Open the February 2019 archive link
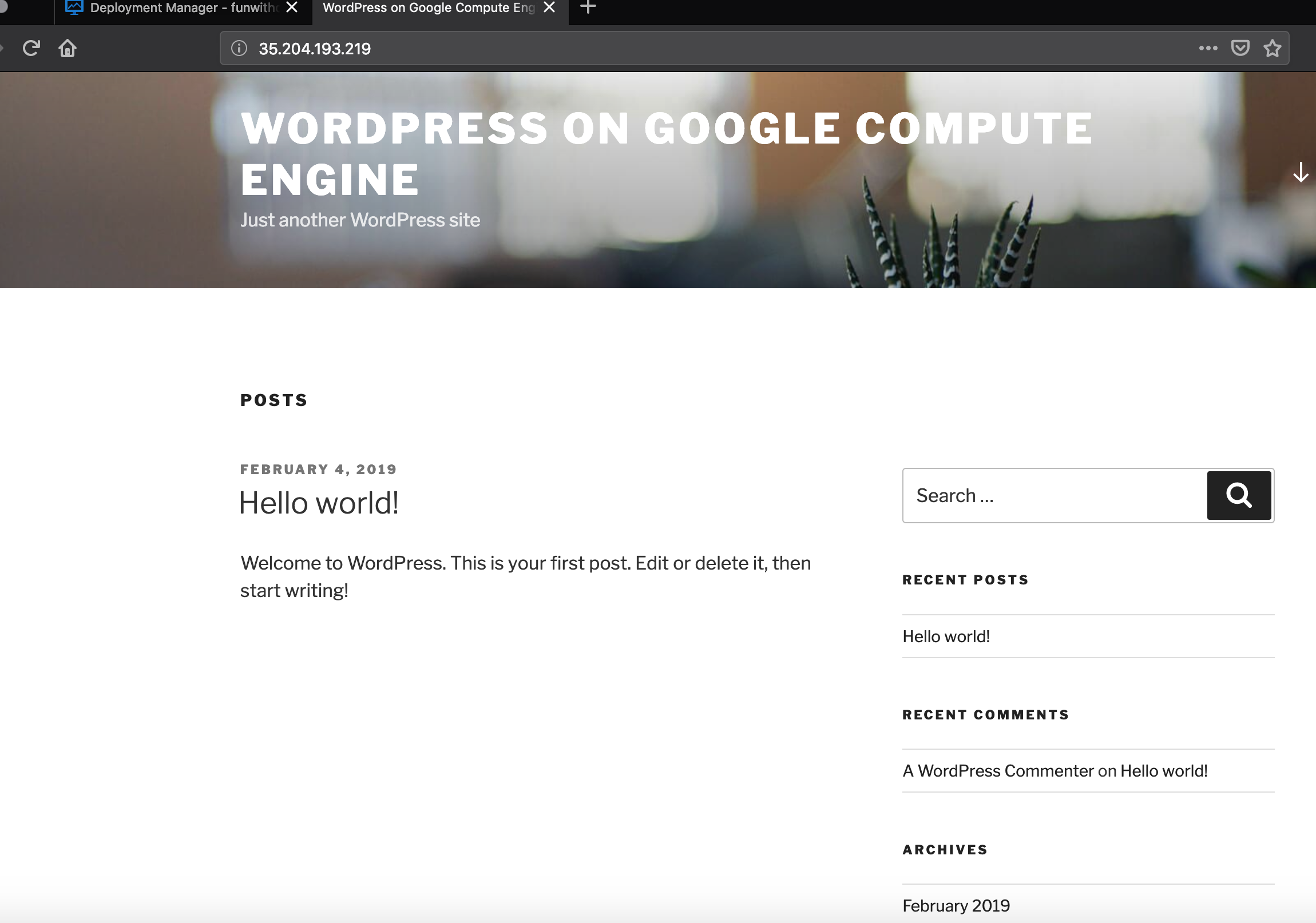This screenshot has width=1316, height=923. click(x=956, y=906)
